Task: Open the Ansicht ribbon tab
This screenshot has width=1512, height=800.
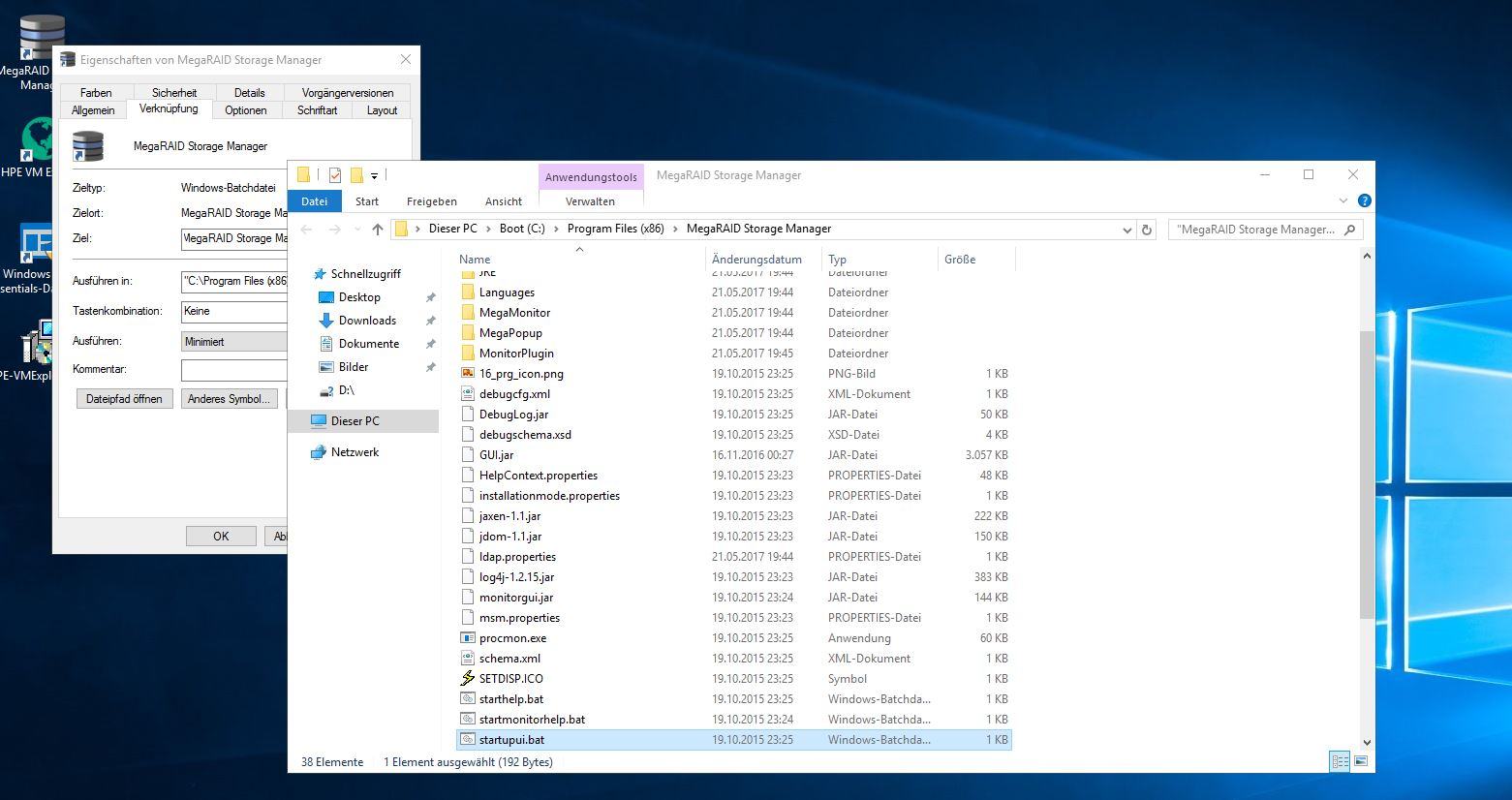Action: (503, 201)
